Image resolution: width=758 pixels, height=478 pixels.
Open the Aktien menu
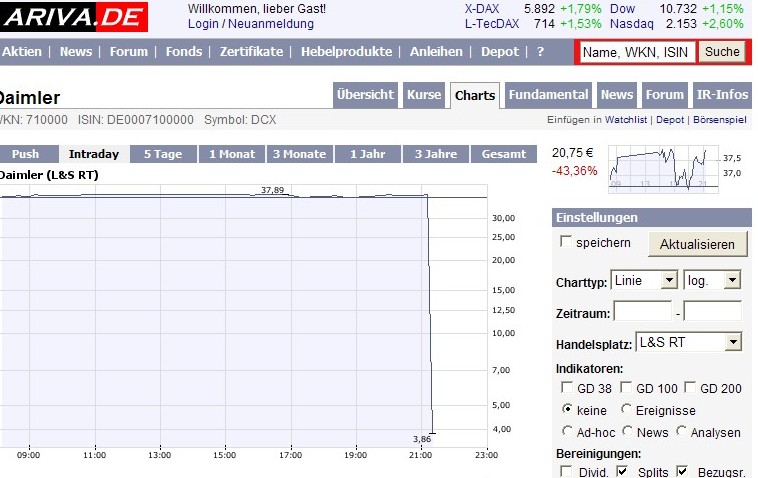point(22,52)
